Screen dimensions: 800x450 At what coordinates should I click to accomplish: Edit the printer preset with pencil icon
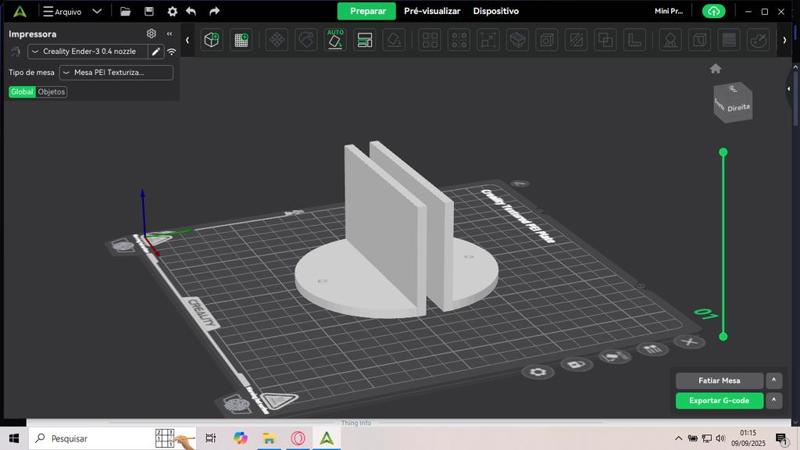156,51
